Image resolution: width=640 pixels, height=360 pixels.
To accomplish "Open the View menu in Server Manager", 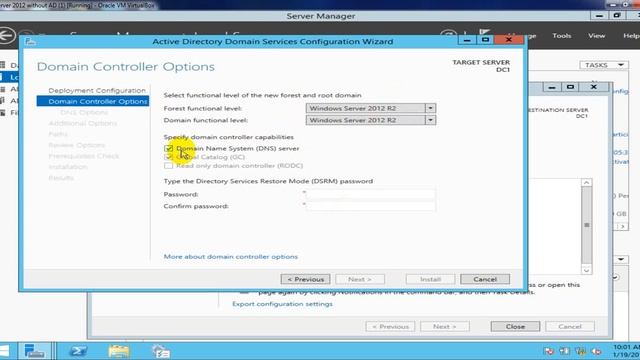I will 596,36.
